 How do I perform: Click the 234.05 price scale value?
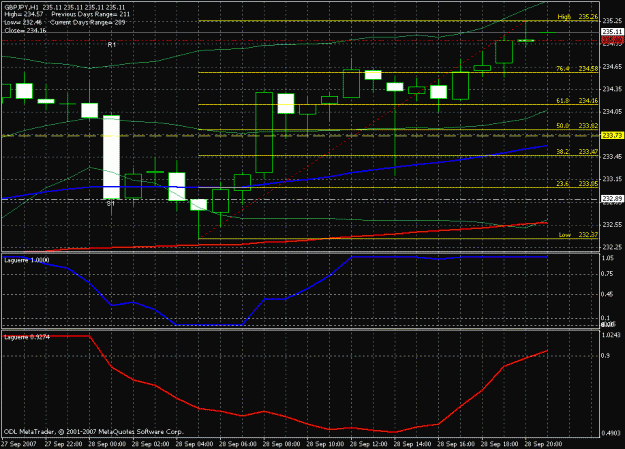point(613,111)
